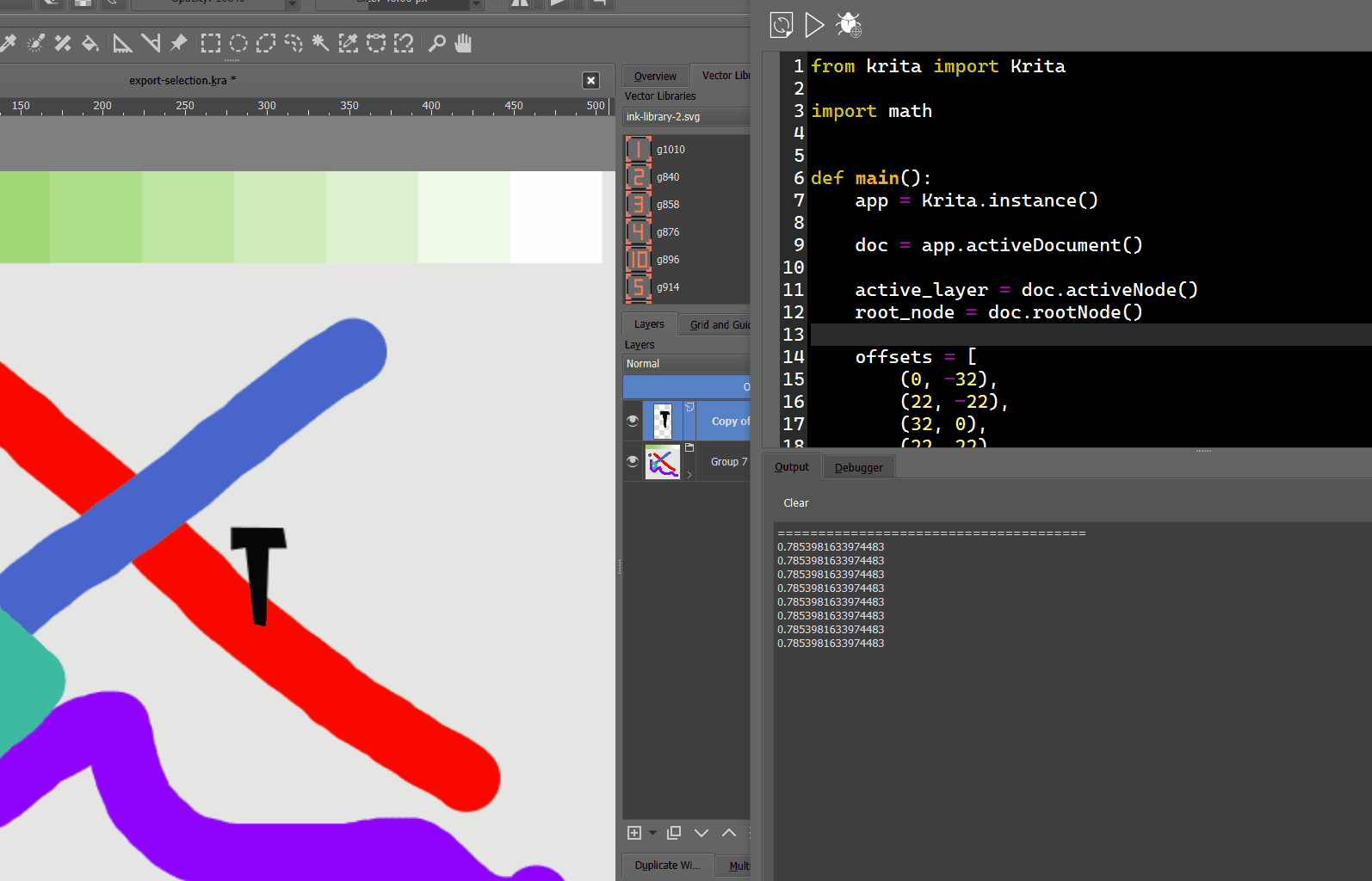Viewport: 1372px width, 881px height.
Task: Expand the Group 7 layer group
Action: [689, 474]
